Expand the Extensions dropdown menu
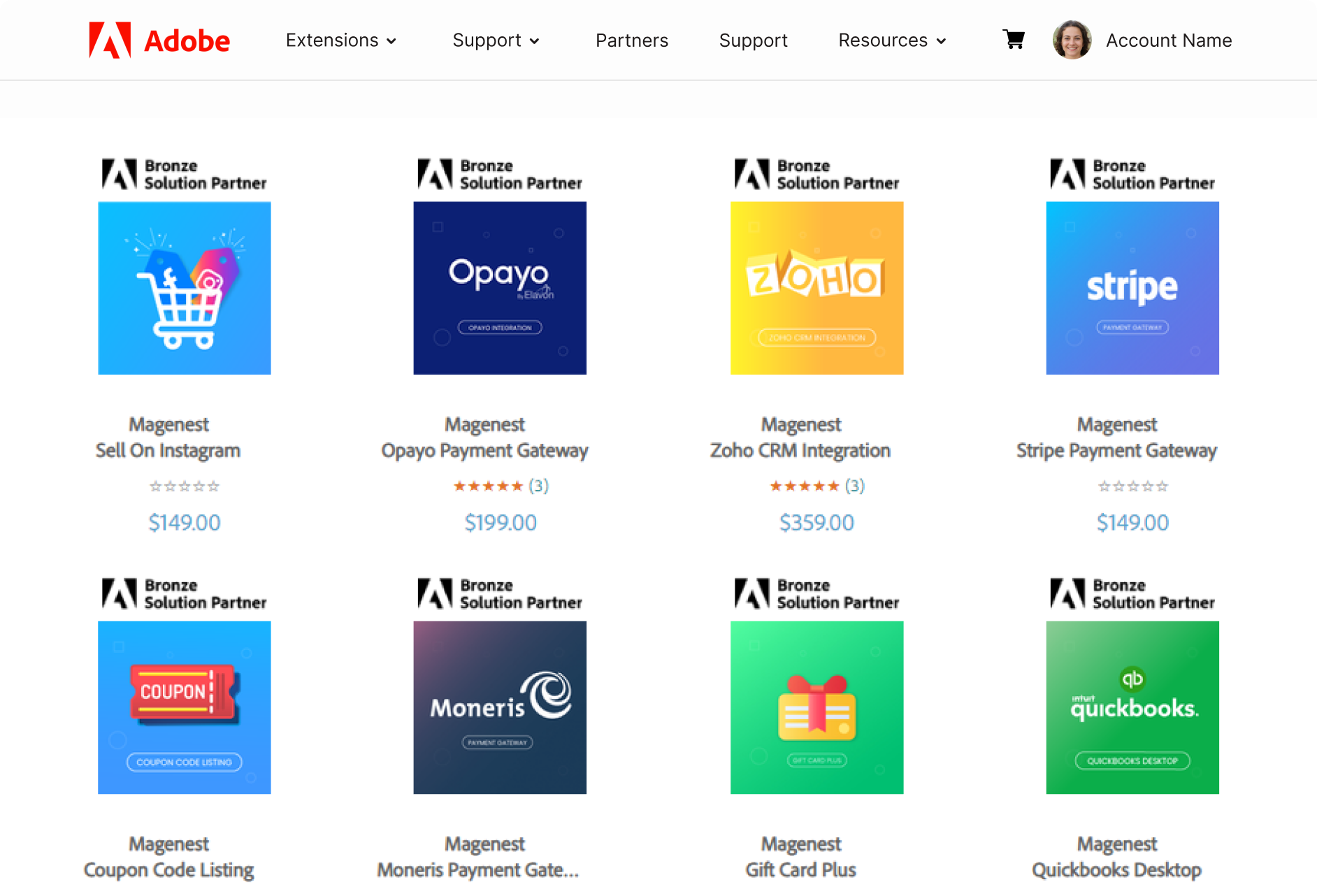 (x=341, y=41)
